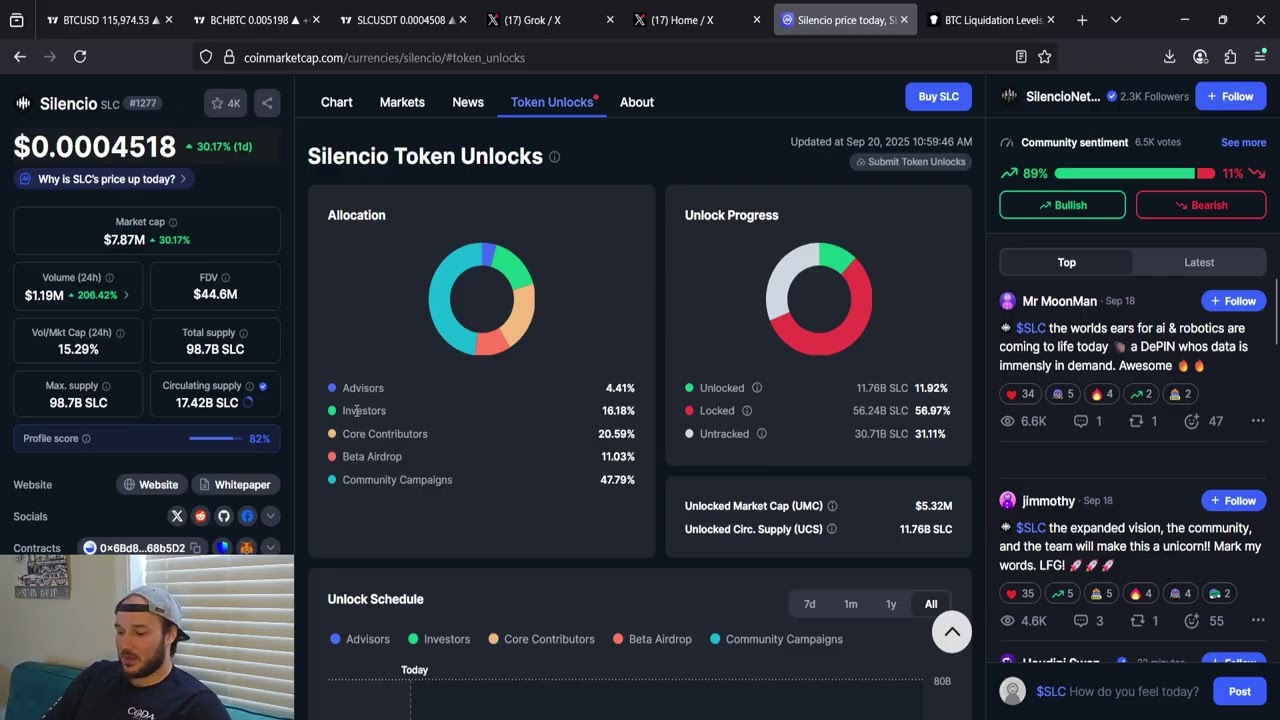This screenshot has width=1280, height=720.
Task: Expand more socials chevron
Action: point(270,516)
